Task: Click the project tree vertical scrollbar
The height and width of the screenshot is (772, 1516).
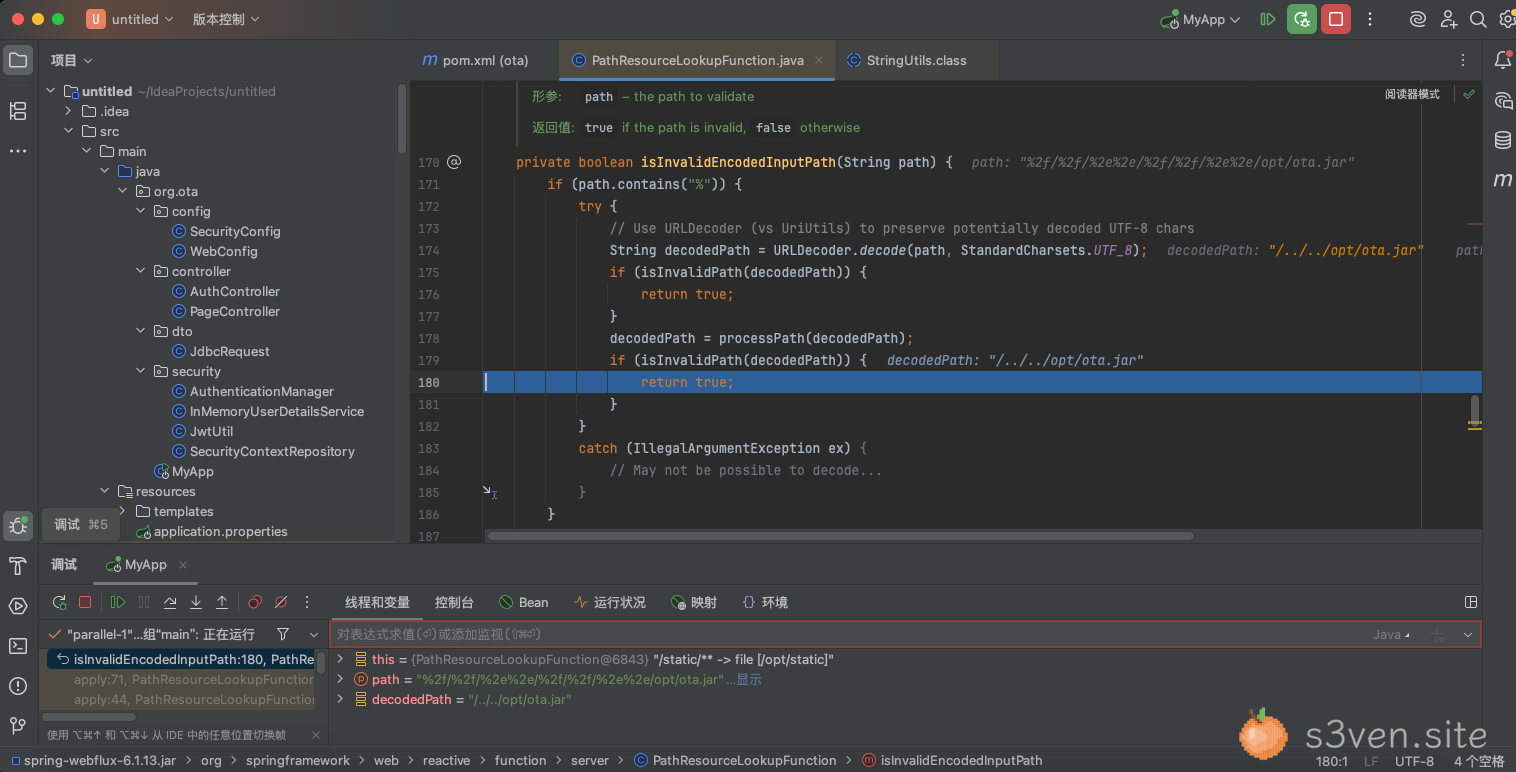Action: pos(402,119)
